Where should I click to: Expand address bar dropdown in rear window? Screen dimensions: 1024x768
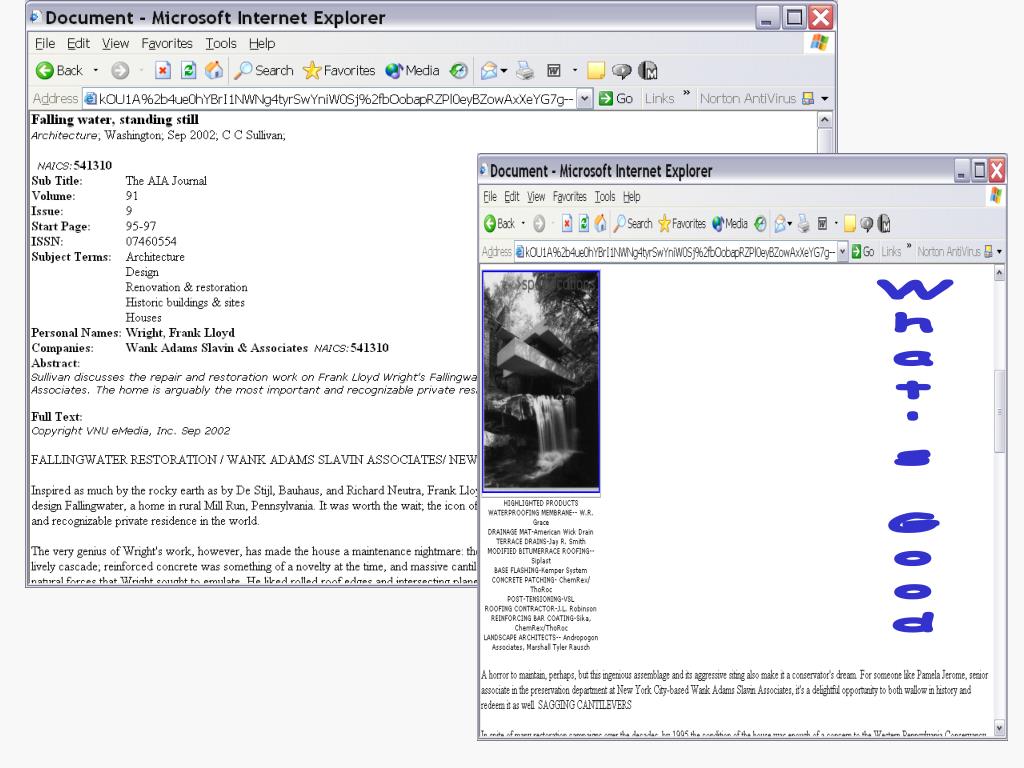click(x=584, y=99)
